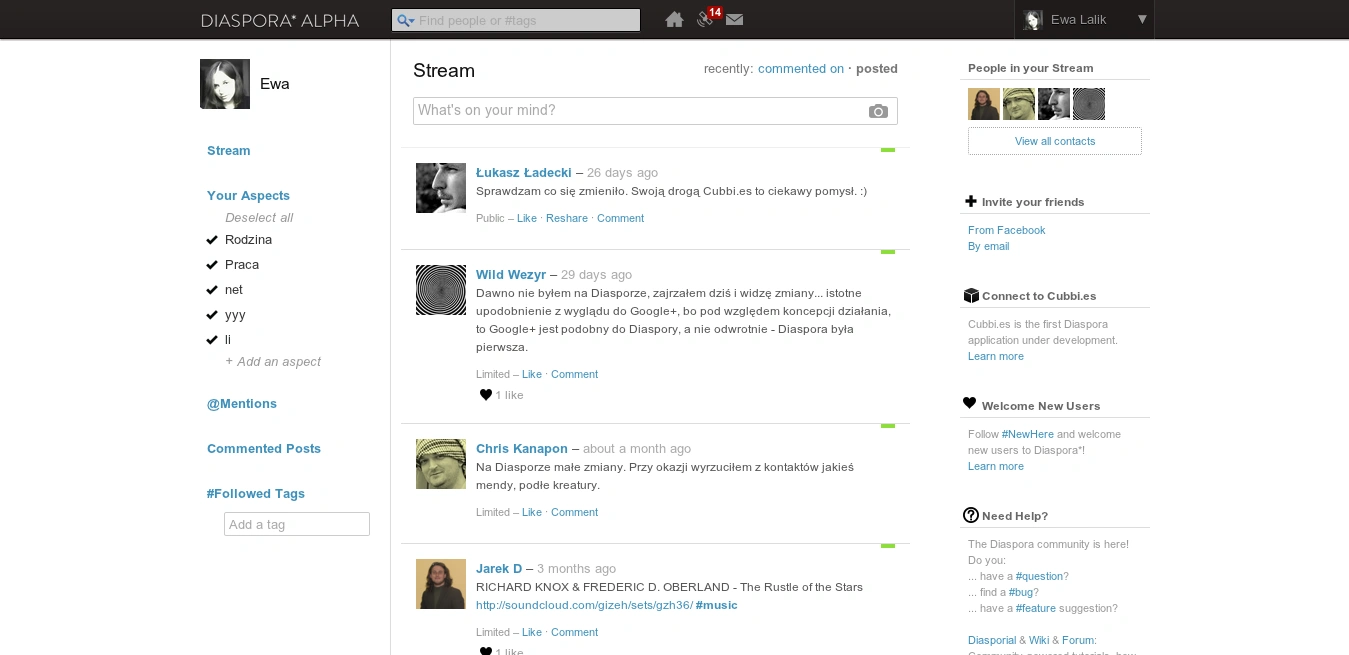
Task: Uncheck the Rodzina aspect
Action: (212, 240)
